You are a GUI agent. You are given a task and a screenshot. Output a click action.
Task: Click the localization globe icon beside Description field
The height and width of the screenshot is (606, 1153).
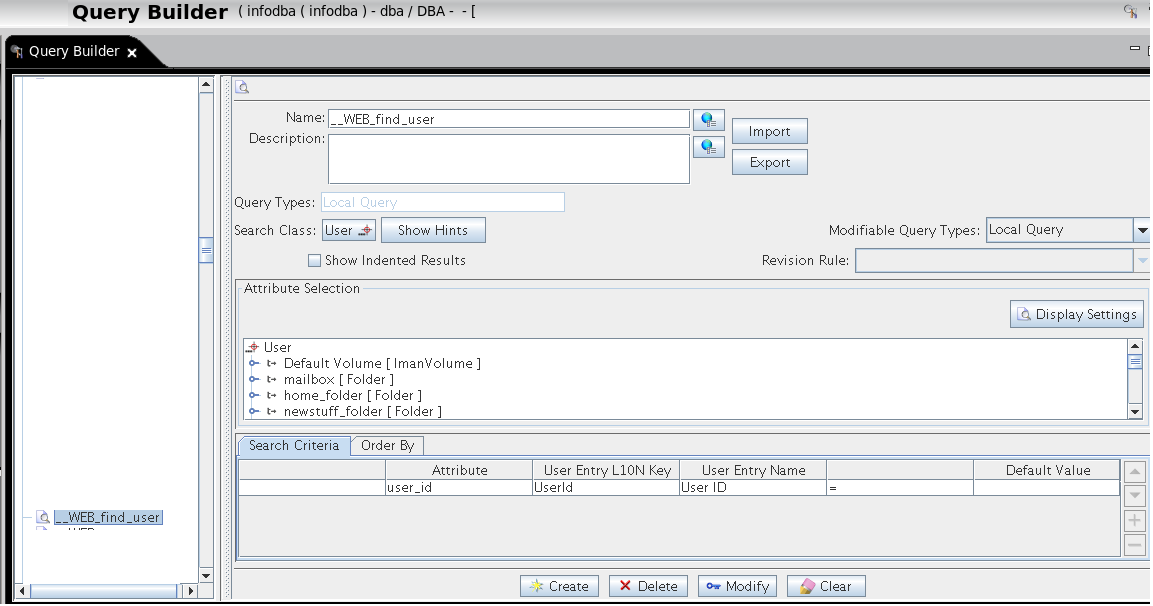pyautogui.click(x=709, y=146)
